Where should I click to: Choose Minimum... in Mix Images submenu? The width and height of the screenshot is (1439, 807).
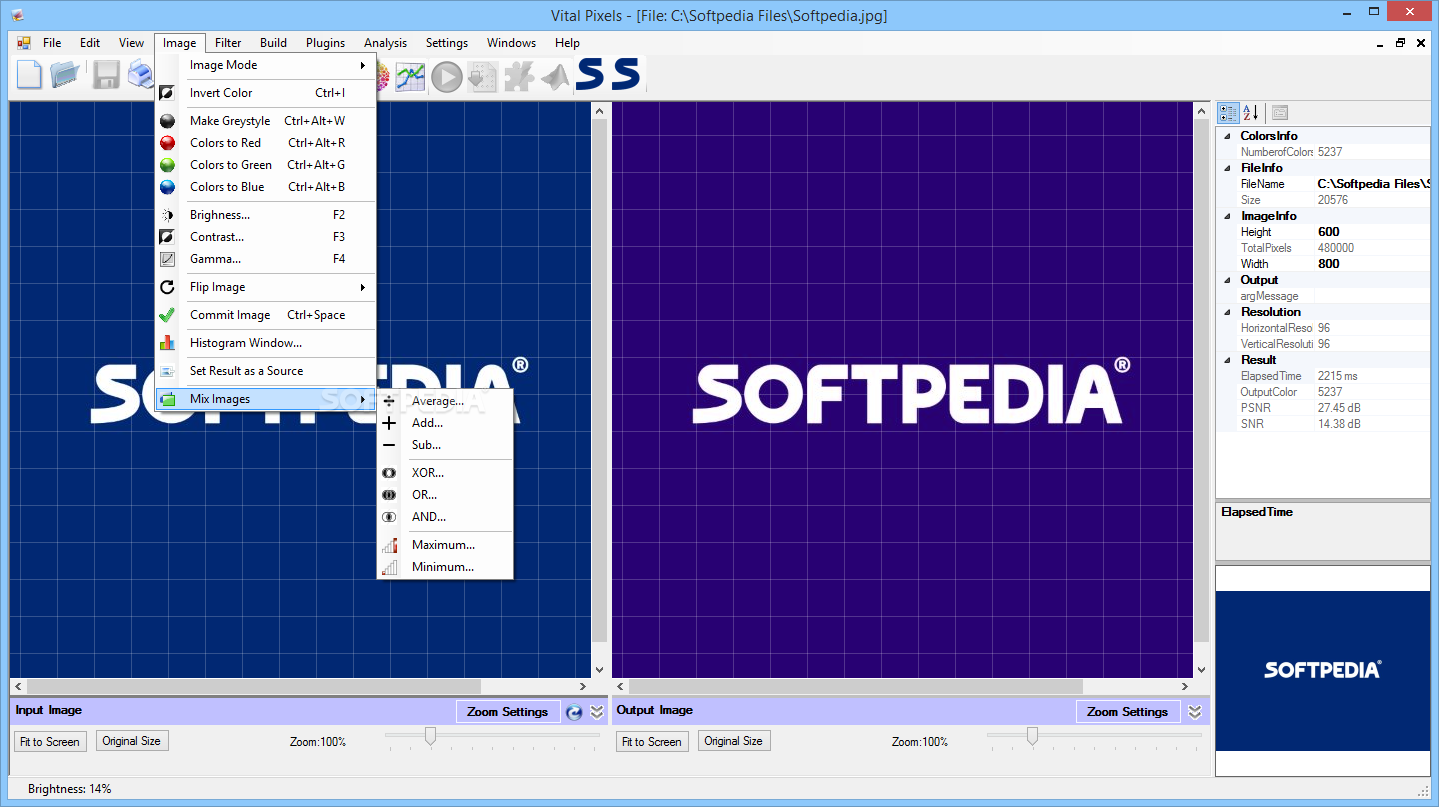point(445,567)
